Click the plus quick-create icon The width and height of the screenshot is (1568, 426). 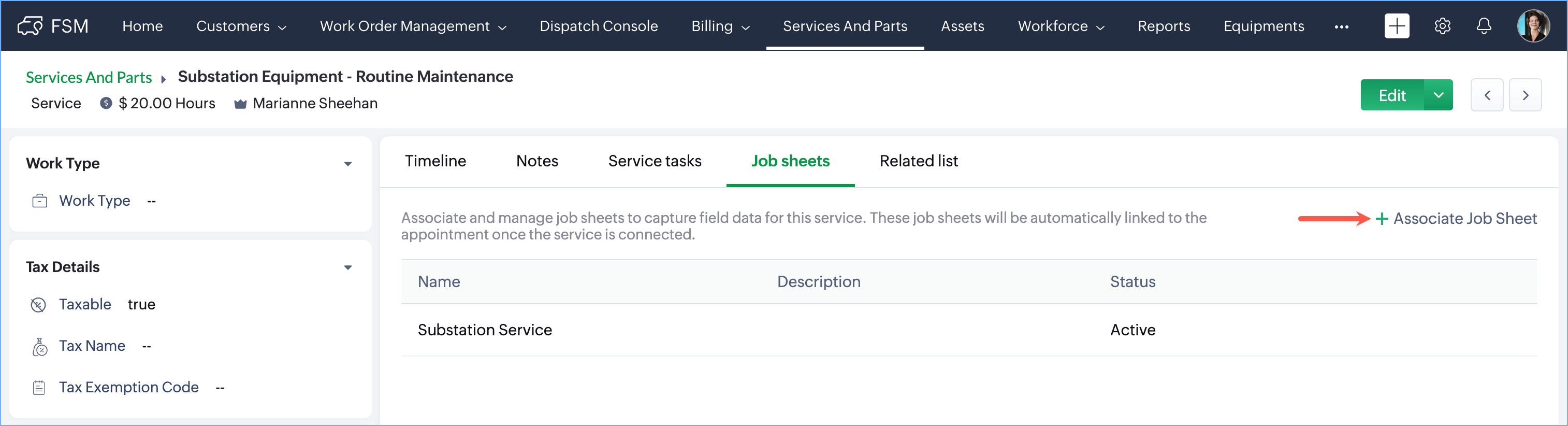[x=1397, y=25]
